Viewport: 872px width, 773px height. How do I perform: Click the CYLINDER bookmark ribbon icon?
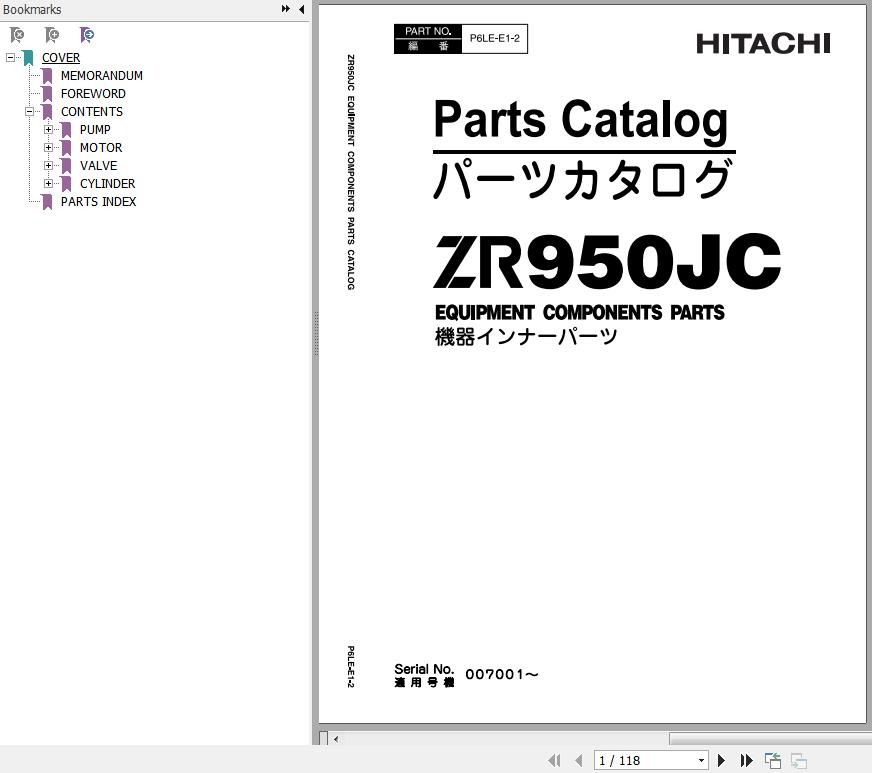66,184
